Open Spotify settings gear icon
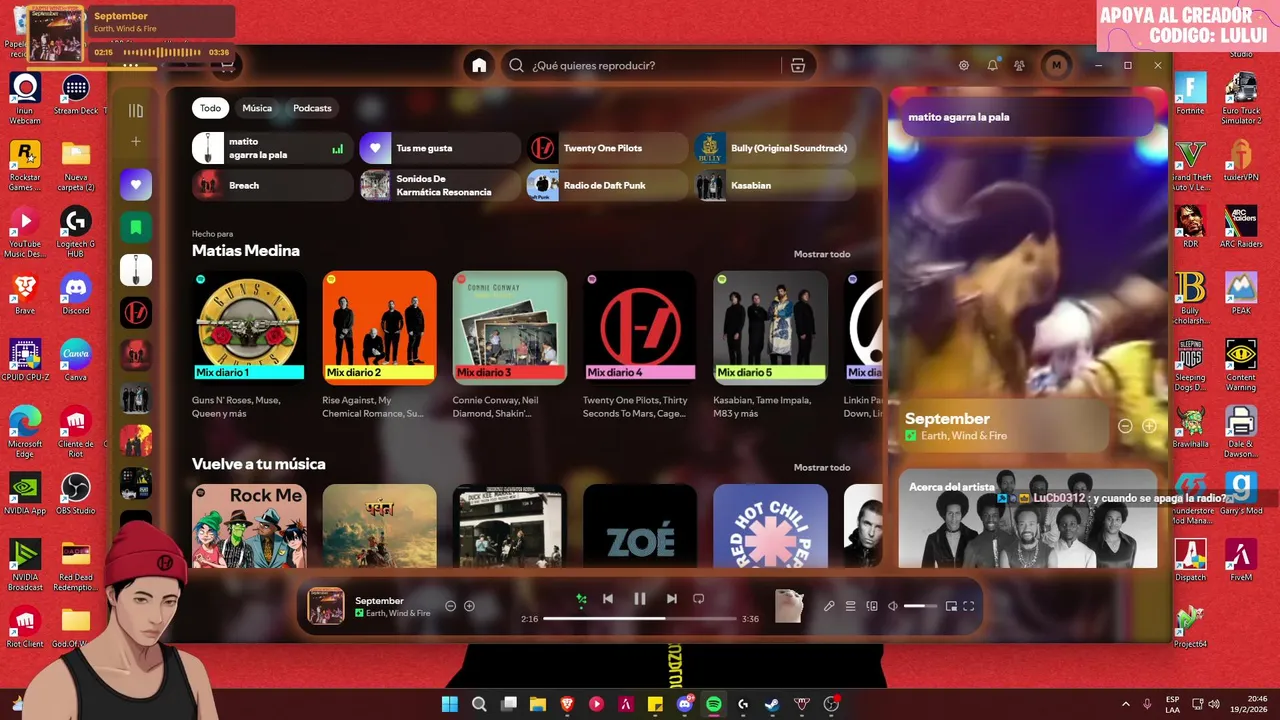The image size is (1280, 720). 964,65
